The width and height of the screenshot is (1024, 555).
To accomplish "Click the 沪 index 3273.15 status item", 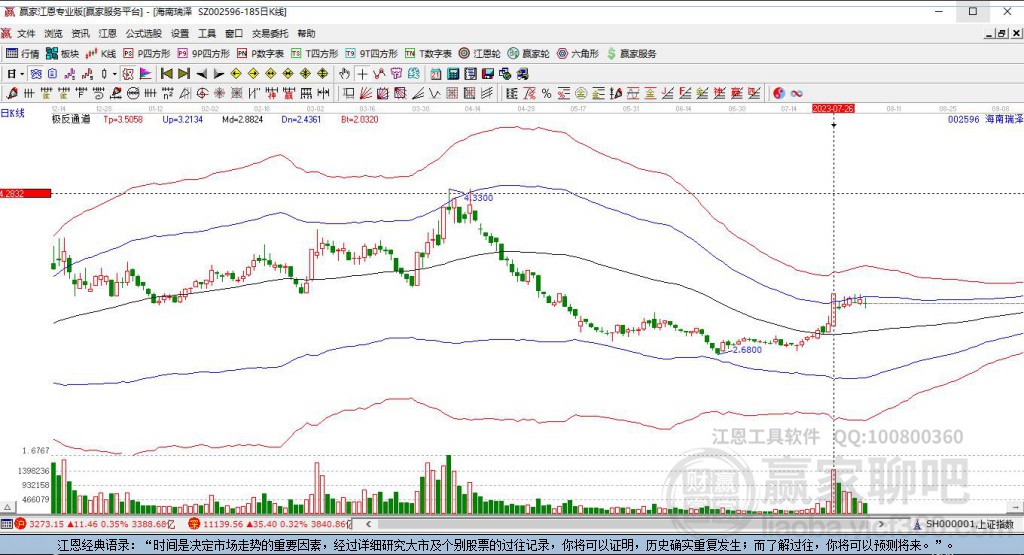I will 95,524.
